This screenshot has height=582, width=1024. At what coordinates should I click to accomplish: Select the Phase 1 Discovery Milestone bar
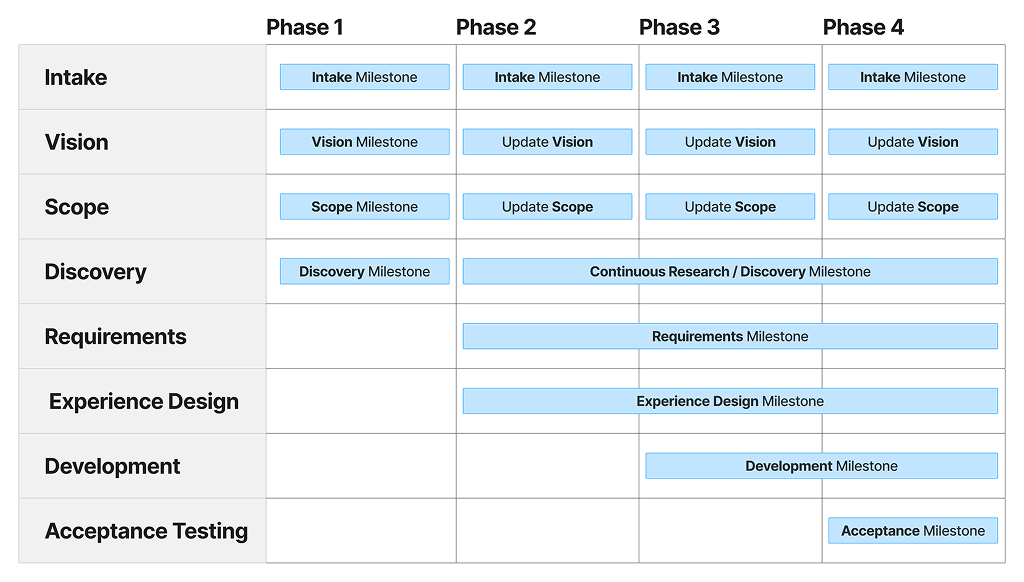click(364, 271)
